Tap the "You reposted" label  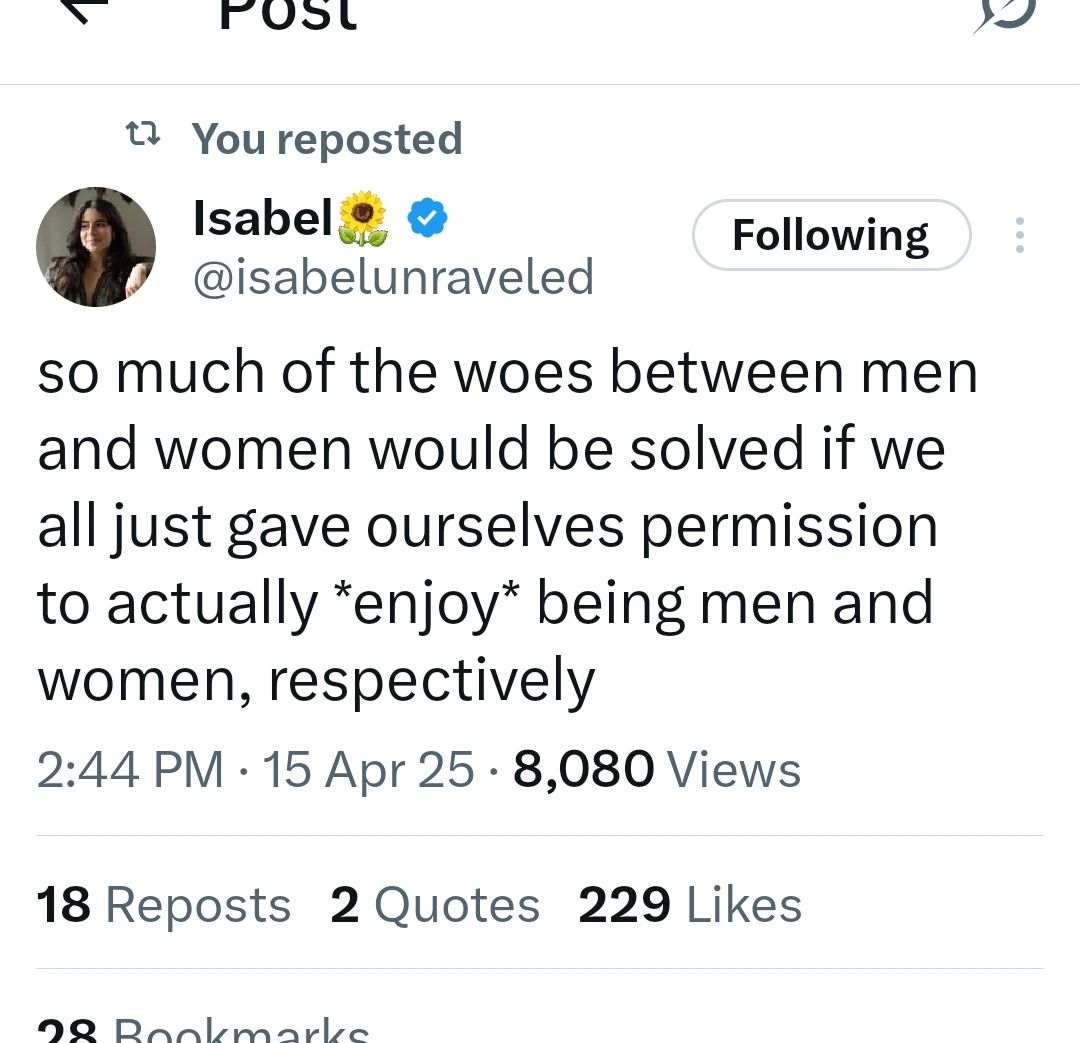point(327,138)
